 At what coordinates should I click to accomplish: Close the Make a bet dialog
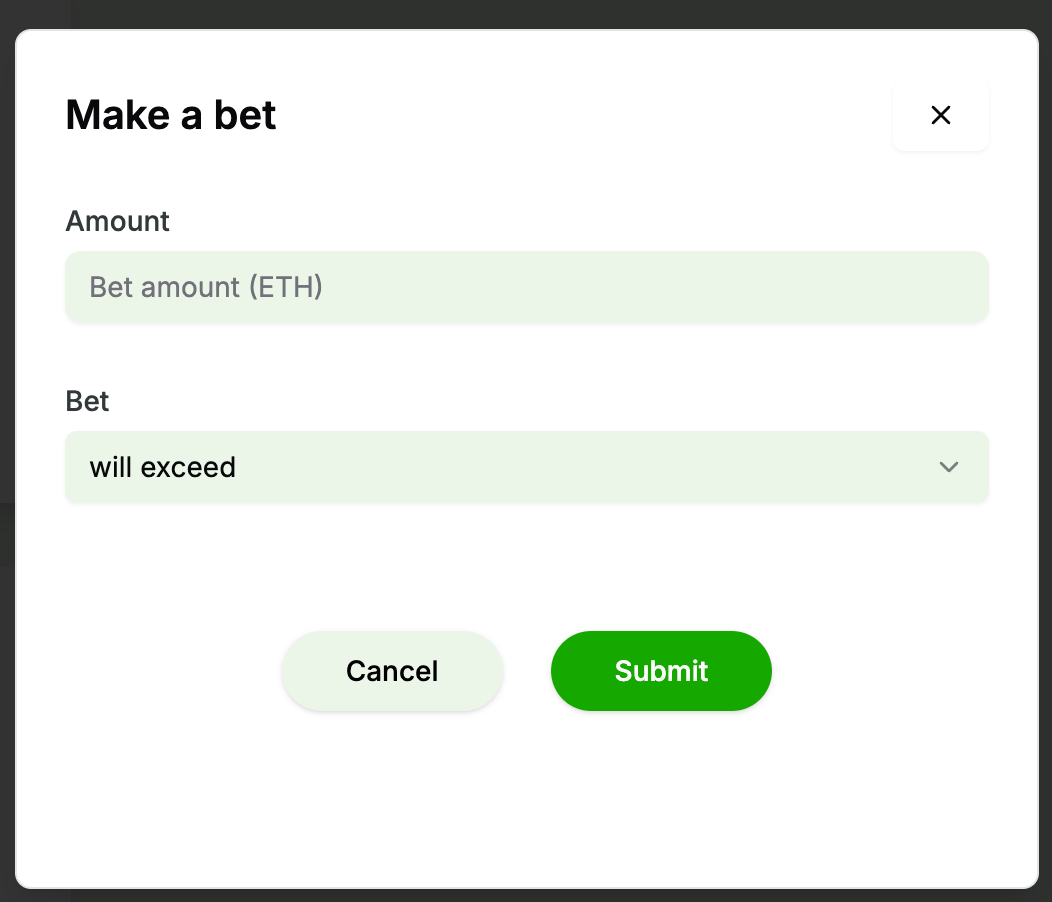tap(941, 115)
